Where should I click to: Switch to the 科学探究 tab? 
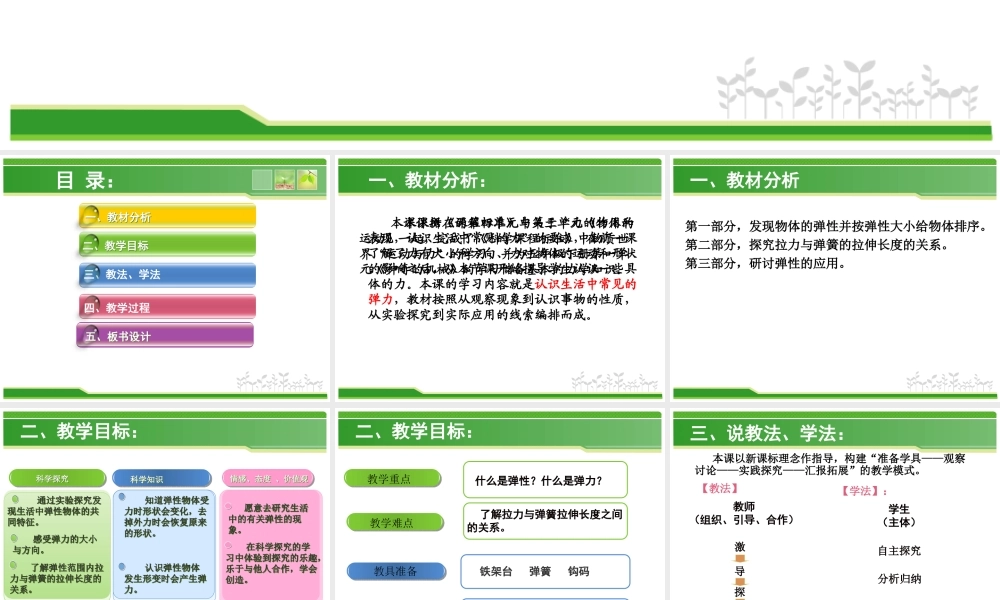coord(55,477)
